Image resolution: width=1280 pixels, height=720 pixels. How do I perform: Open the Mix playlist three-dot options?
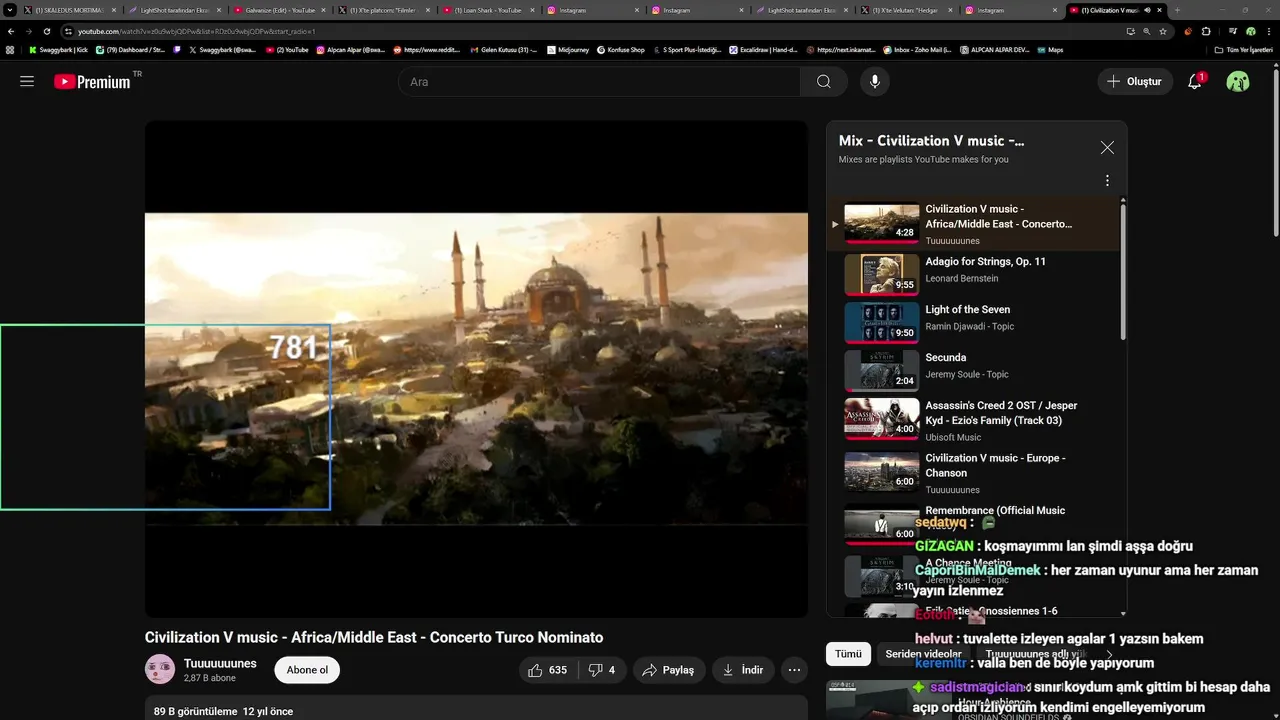click(1107, 181)
